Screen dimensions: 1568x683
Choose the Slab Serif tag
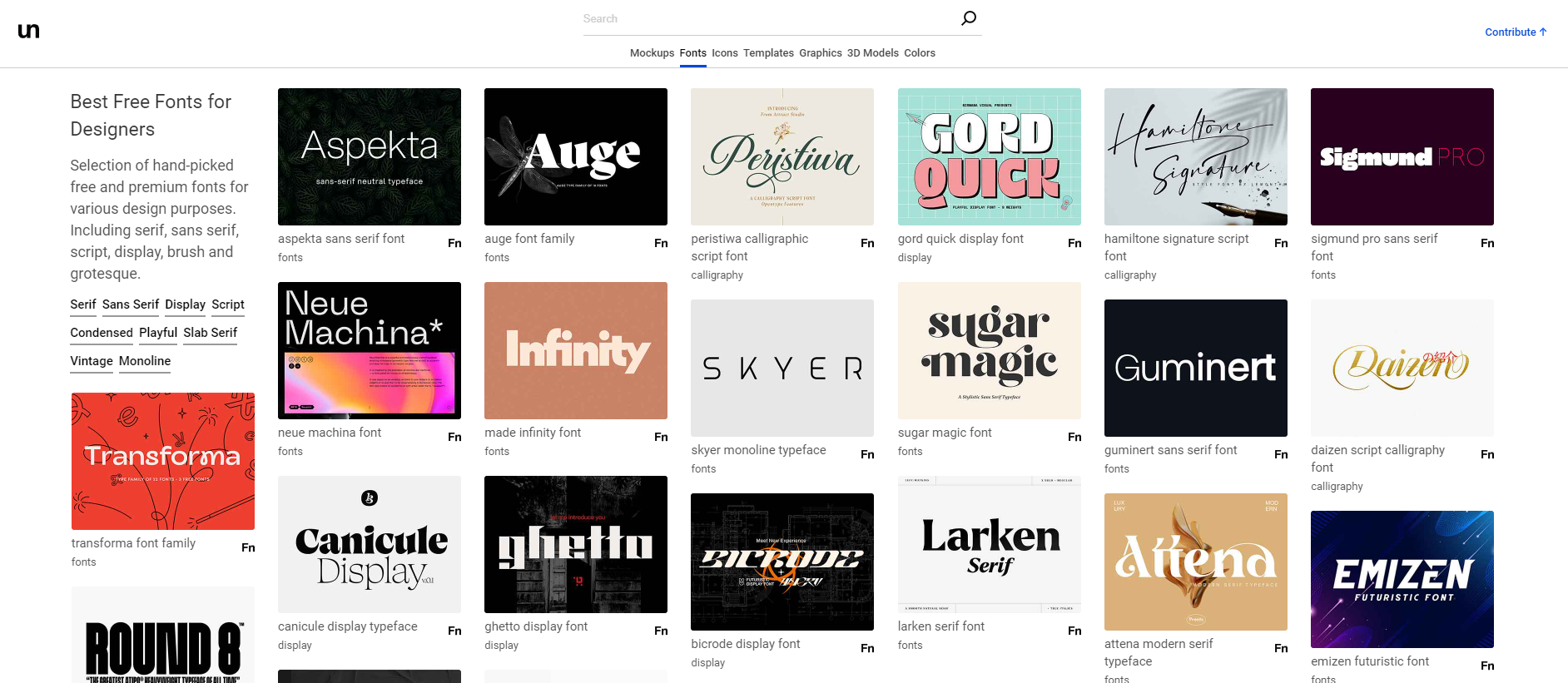pos(211,333)
